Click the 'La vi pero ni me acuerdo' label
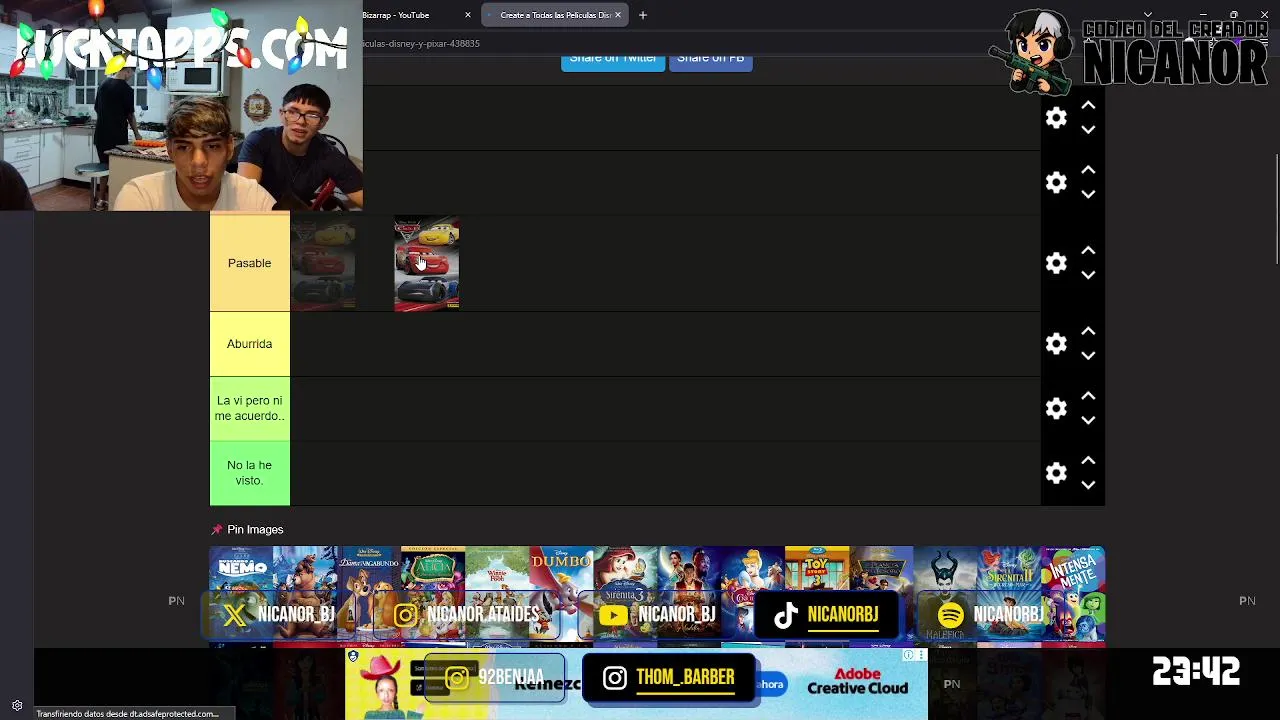This screenshot has height=720, width=1280. point(249,408)
